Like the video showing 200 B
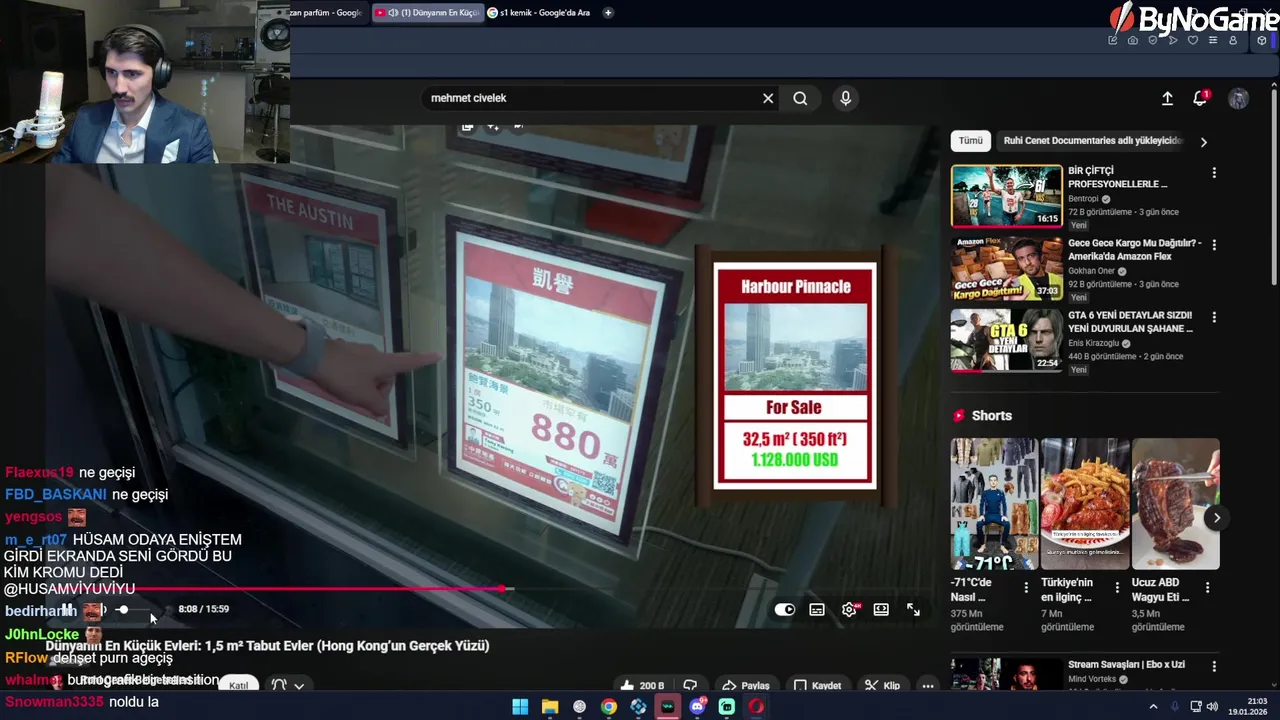The image size is (1280, 720). pyautogui.click(x=641, y=686)
